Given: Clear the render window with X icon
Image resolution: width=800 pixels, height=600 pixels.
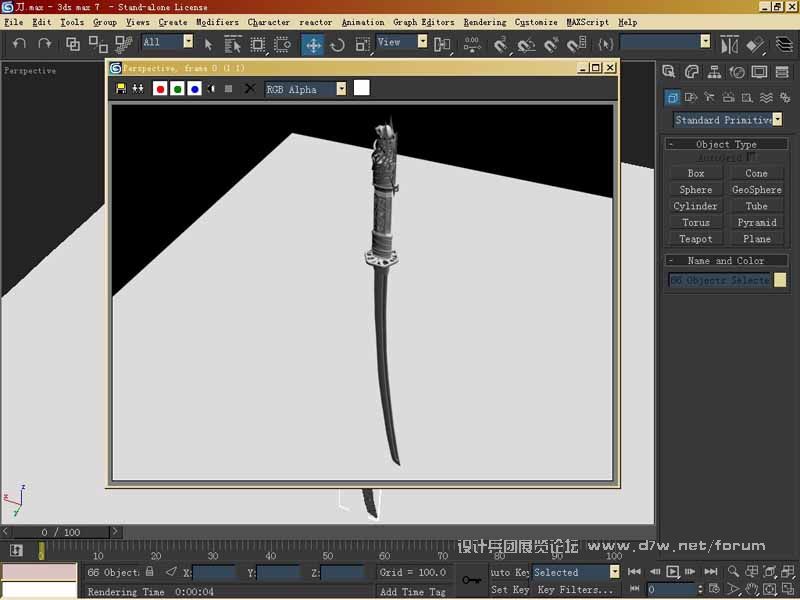Looking at the screenshot, I should tap(250, 89).
